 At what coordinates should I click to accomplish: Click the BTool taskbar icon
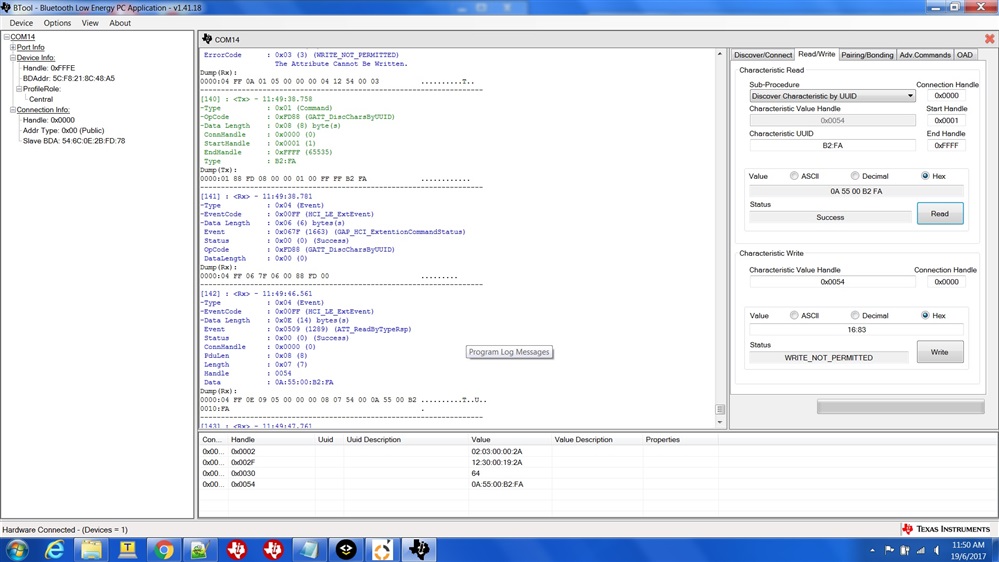419,550
